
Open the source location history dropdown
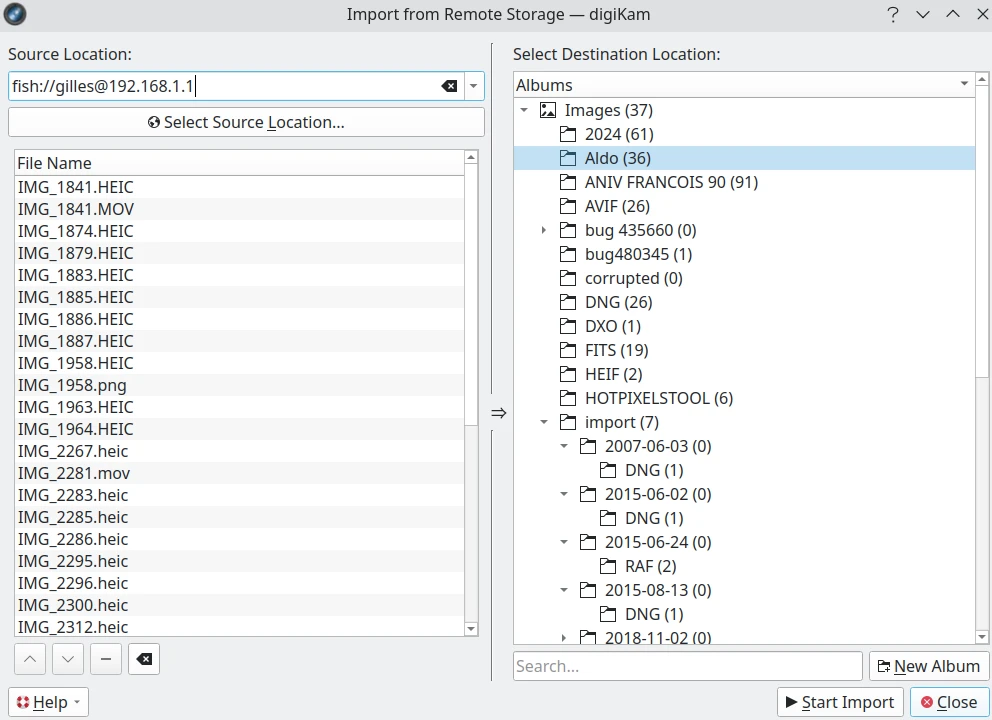click(474, 86)
